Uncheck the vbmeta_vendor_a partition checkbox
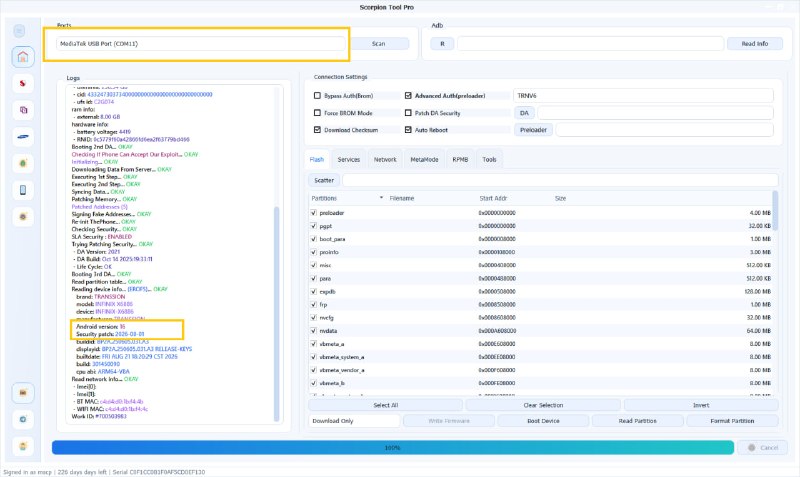 (x=313, y=370)
